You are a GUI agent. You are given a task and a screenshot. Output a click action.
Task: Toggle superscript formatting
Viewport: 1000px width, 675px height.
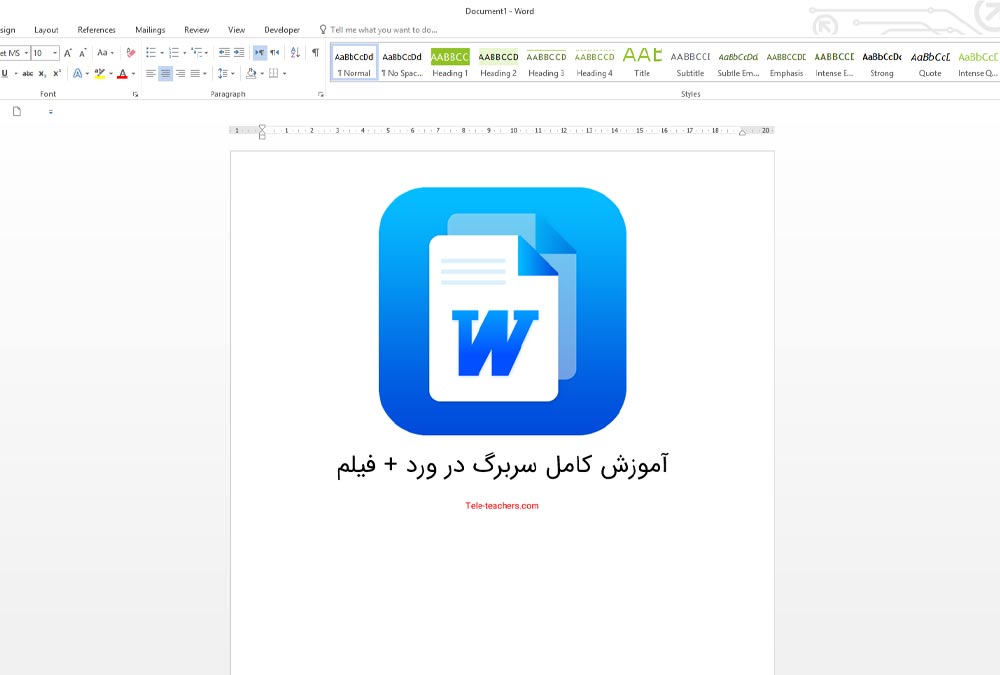click(x=57, y=73)
